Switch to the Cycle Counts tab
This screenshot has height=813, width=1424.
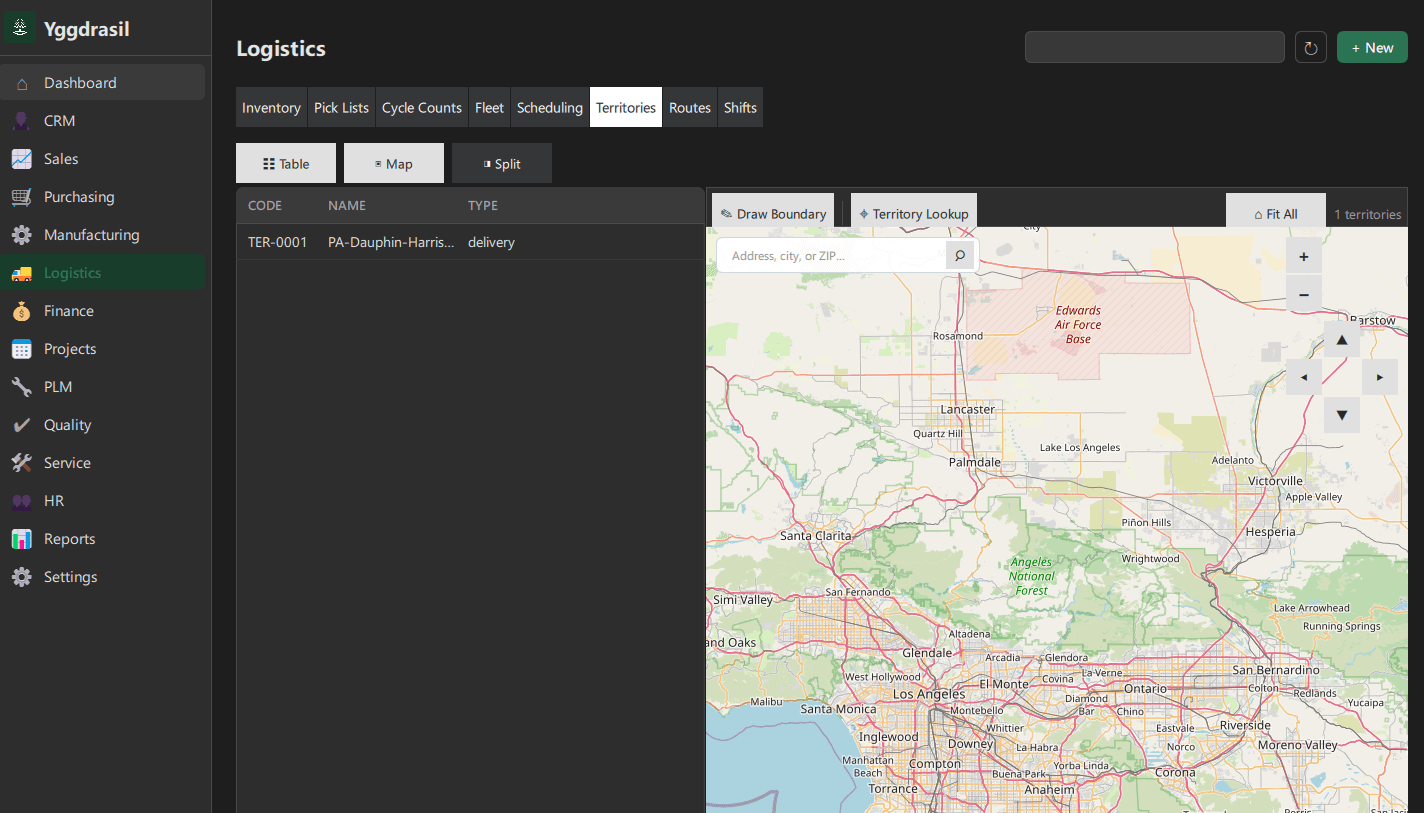[x=421, y=107]
